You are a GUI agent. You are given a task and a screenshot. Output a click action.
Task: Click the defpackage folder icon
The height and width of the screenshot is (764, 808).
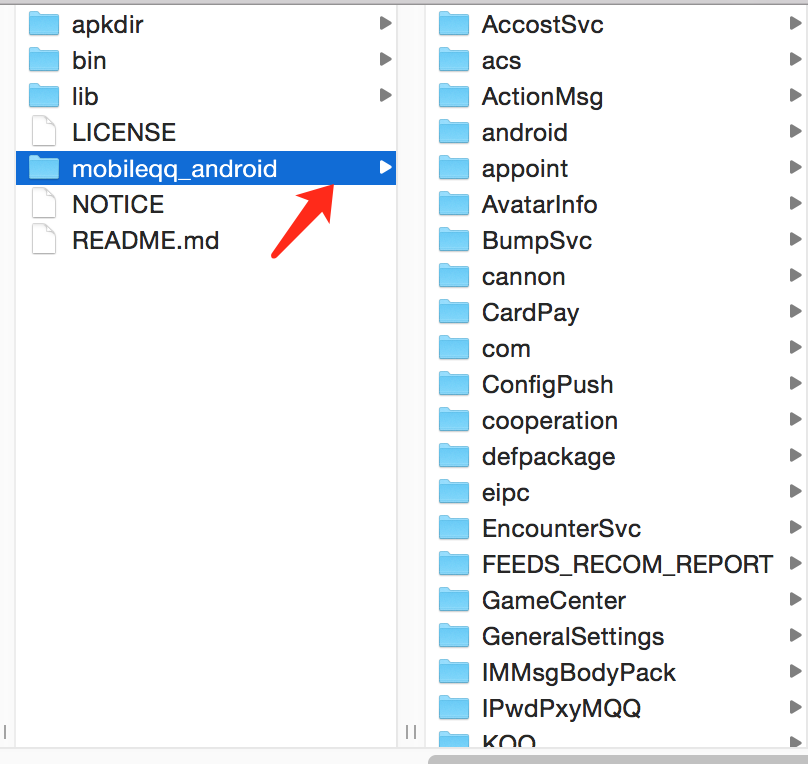[454, 456]
